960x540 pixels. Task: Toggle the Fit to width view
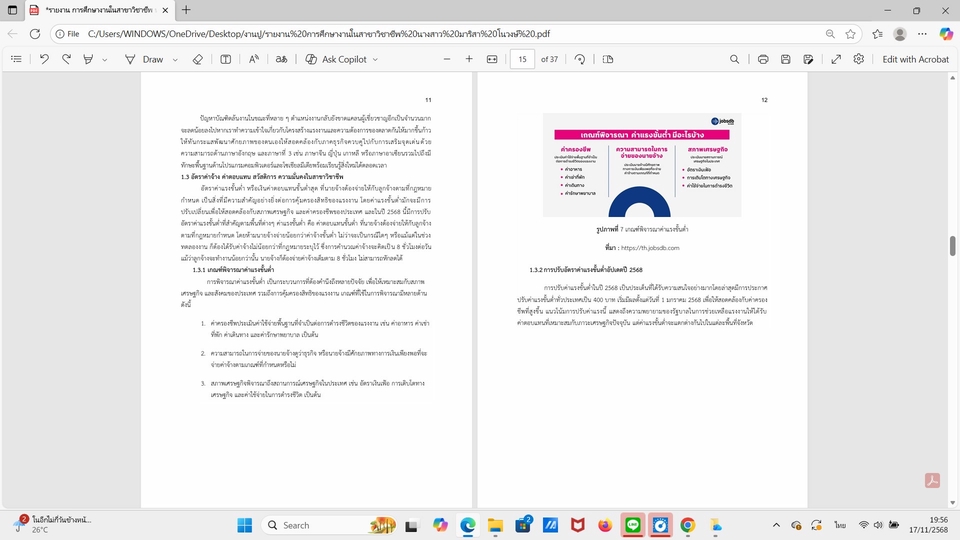click(492, 59)
